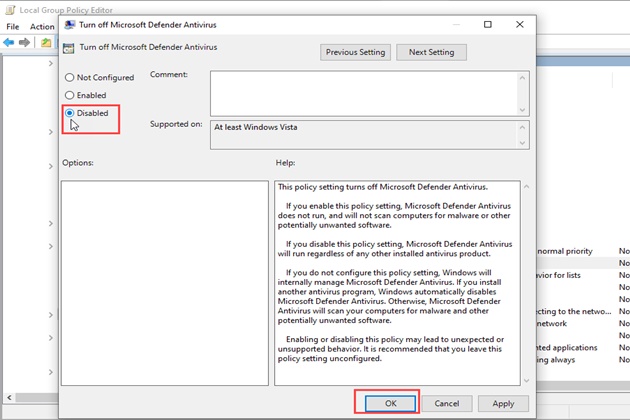Click the left scroll arrow in tree pane
This screenshot has width=630, height=420.
tap(9, 397)
